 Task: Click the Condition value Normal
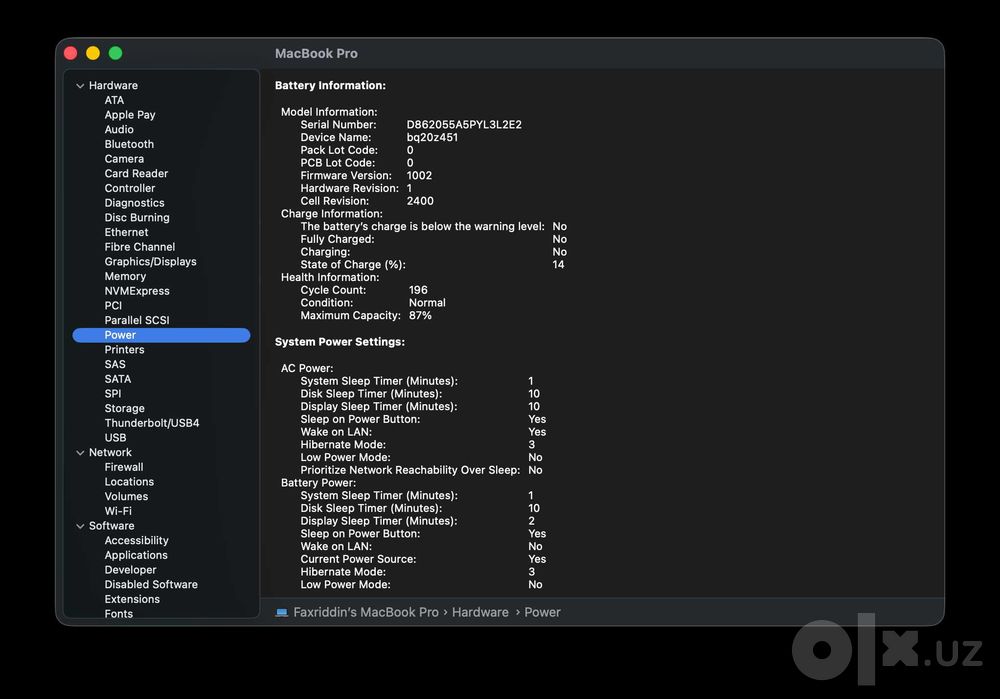tap(427, 302)
